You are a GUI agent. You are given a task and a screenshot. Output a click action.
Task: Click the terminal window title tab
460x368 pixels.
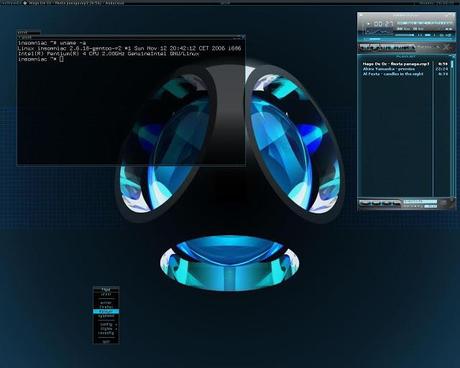coord(29,32)
